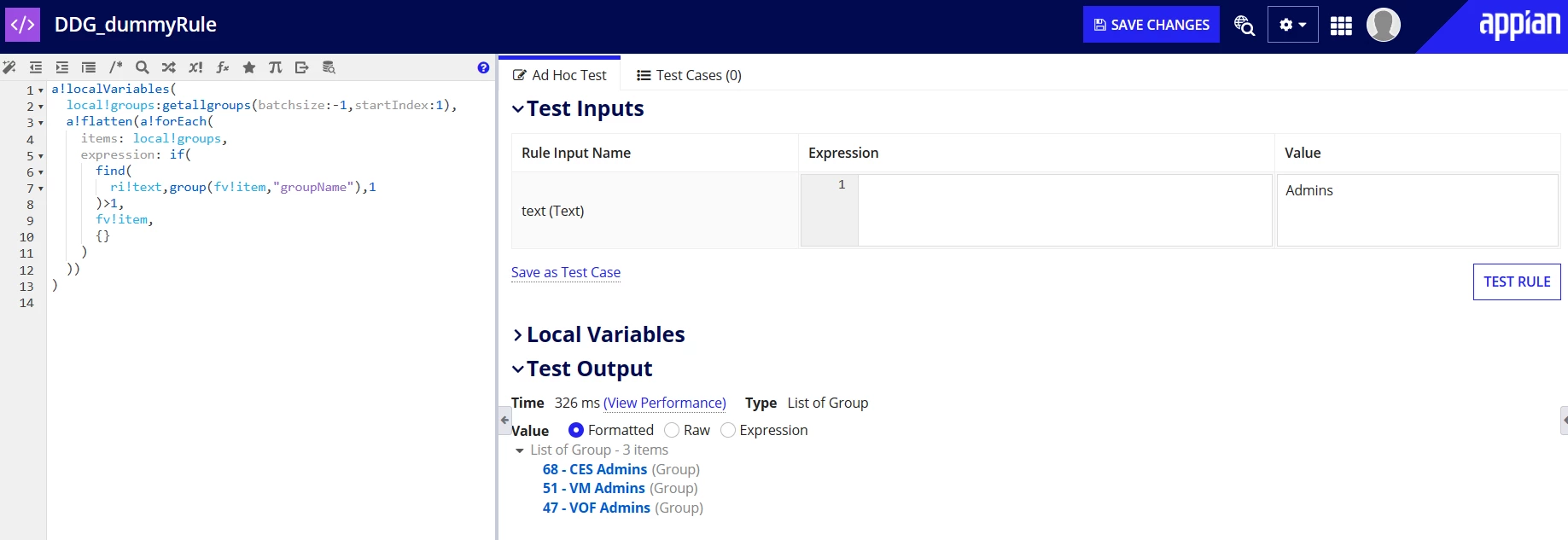This screenshot has width=1568, height=540.
Task: Click the export arrow icon in editor toolbar
Action: tap(302, 67)
